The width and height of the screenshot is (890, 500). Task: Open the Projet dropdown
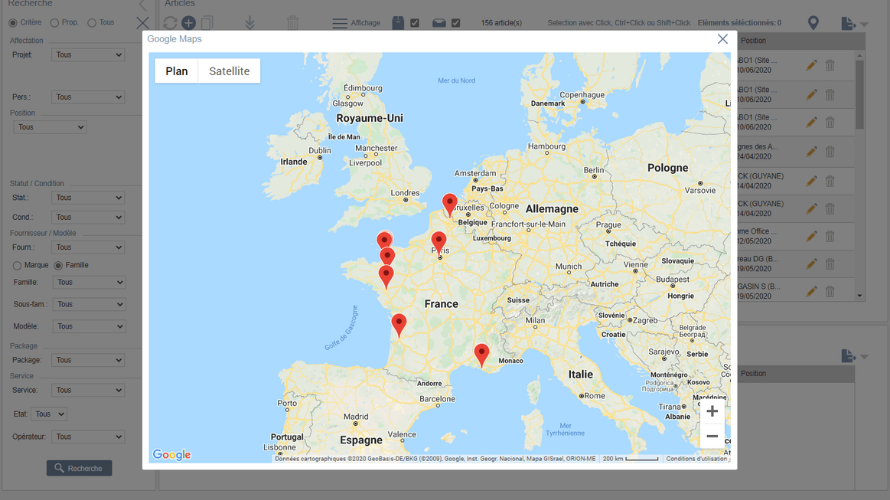(x=88, y=55)
